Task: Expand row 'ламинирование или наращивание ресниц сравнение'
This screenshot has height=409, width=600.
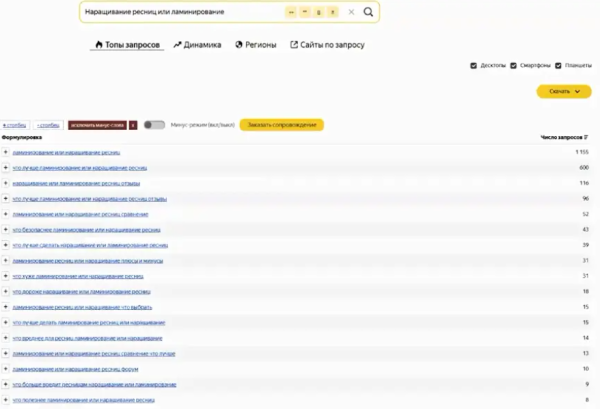Action: point(5,214)
